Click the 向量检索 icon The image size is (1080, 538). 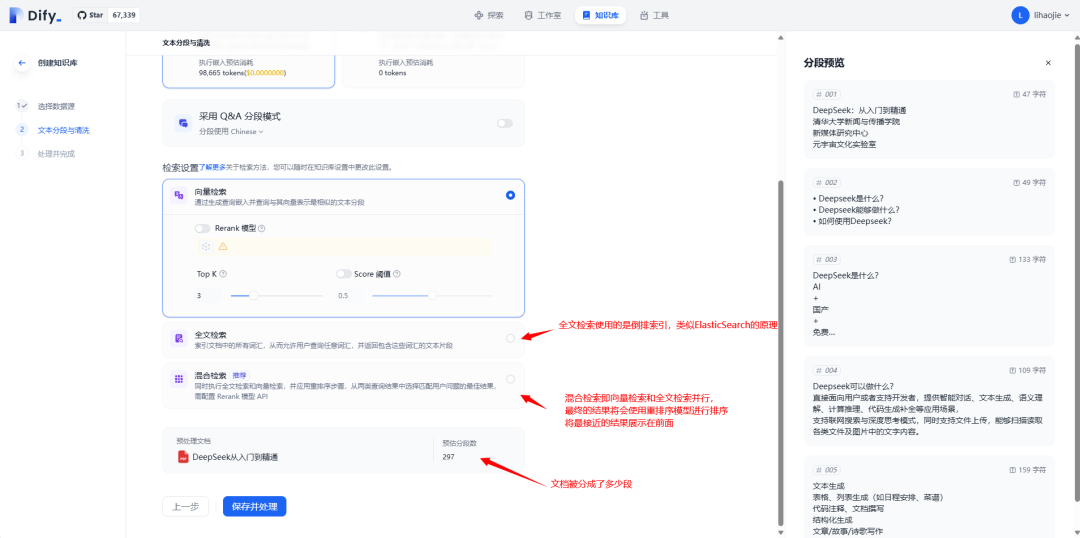(178, 196)
